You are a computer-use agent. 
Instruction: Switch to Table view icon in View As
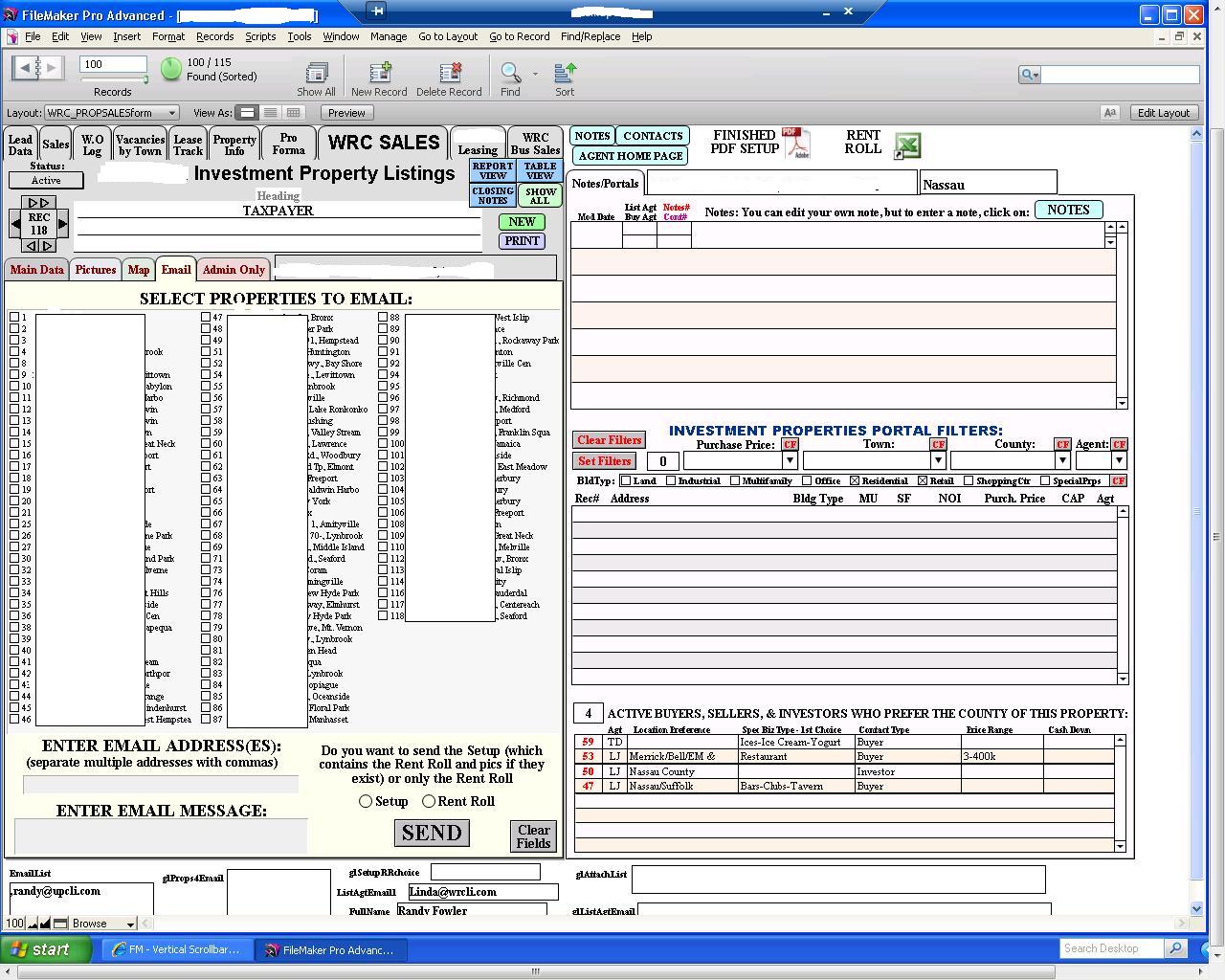(294, 113)
